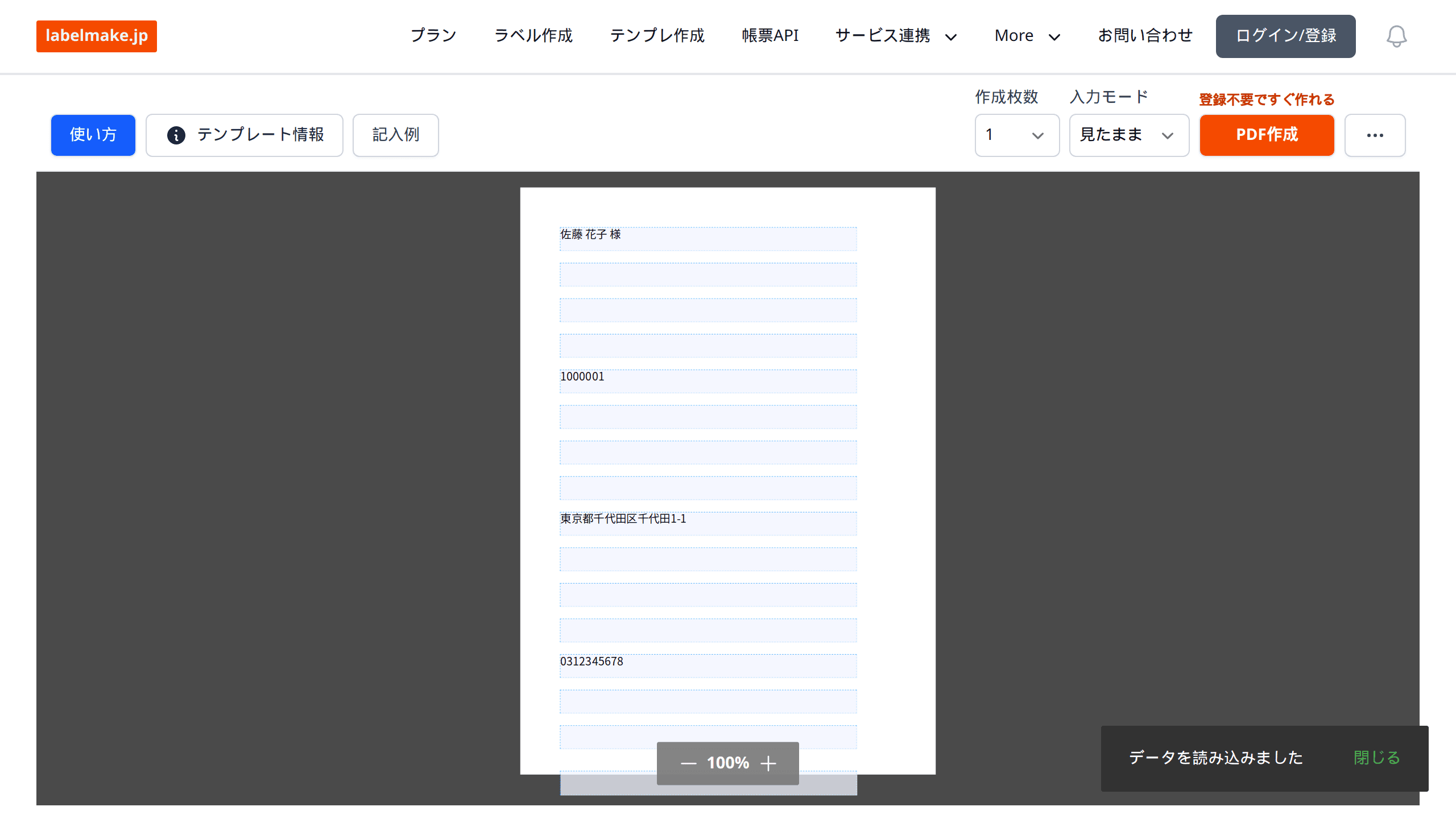Image resolution: width=1456 pixels, height=819 pixels.
Task: Click the labelmake.jp logo
Action: (97, 36)
